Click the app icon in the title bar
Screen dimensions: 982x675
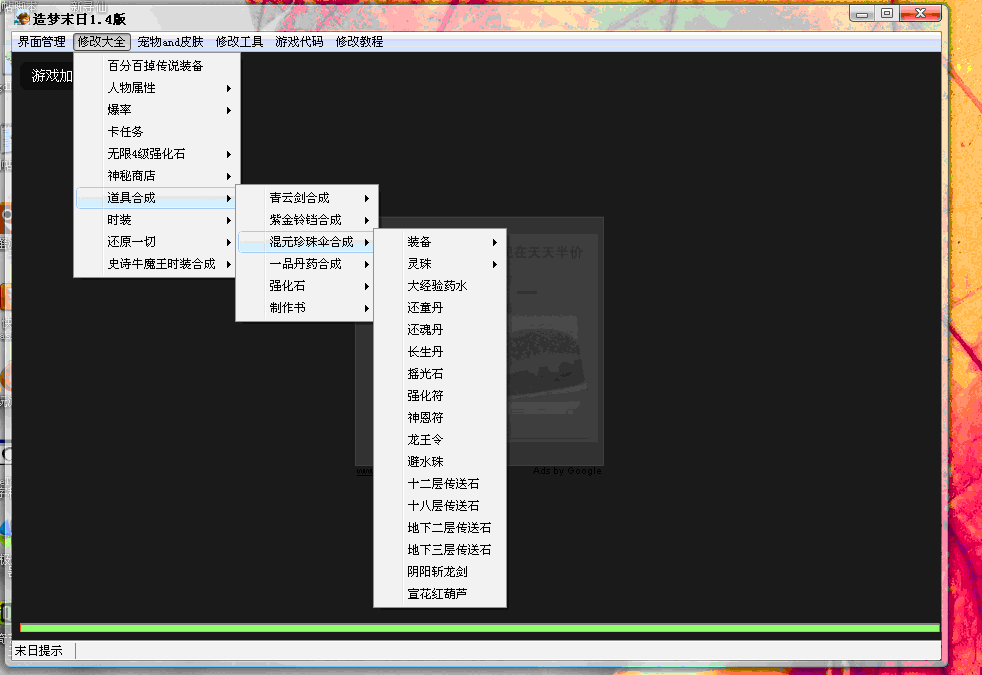[x=22, y=19]
